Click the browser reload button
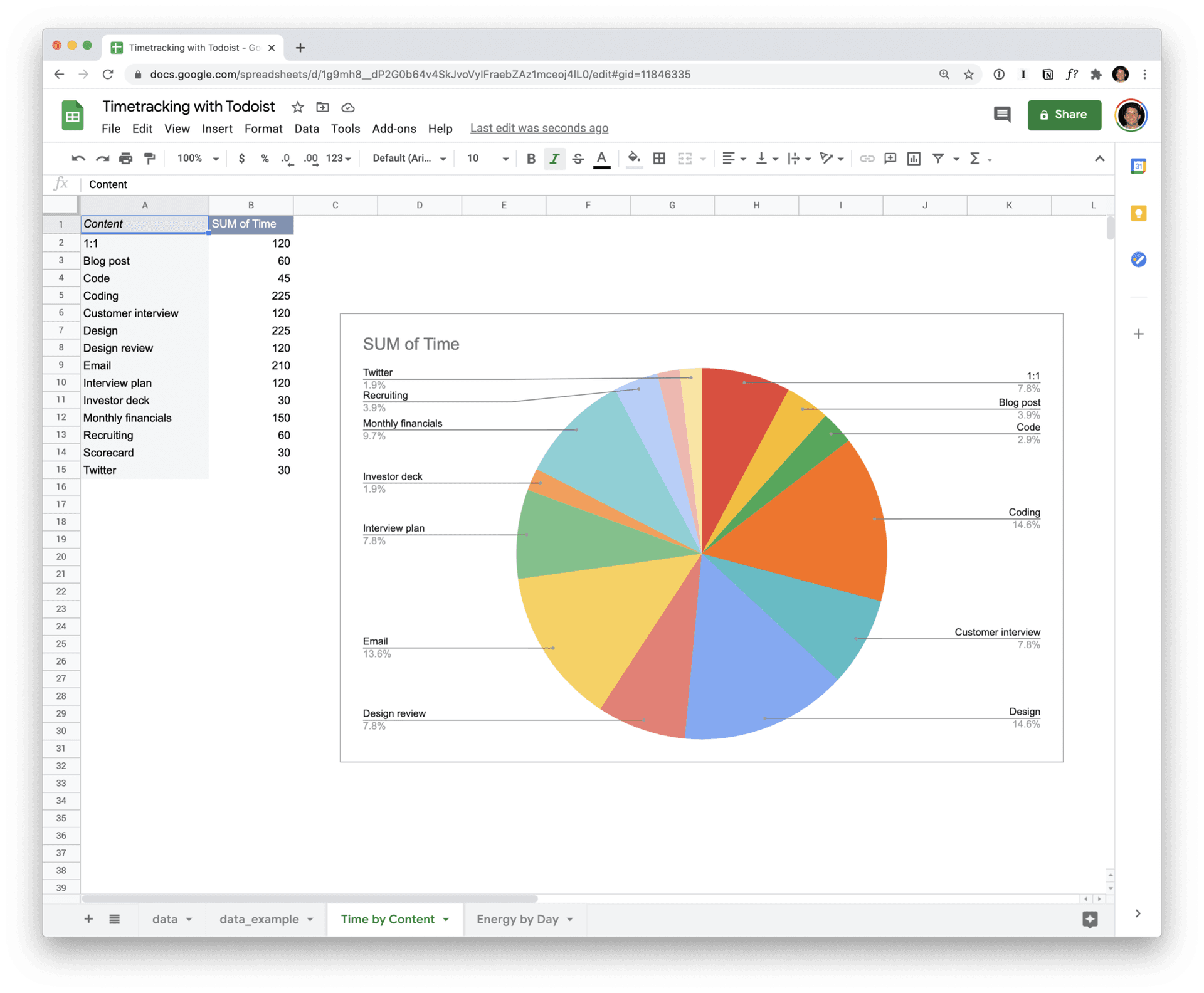This screenshot has width=1204, height=993. [108, 75]
